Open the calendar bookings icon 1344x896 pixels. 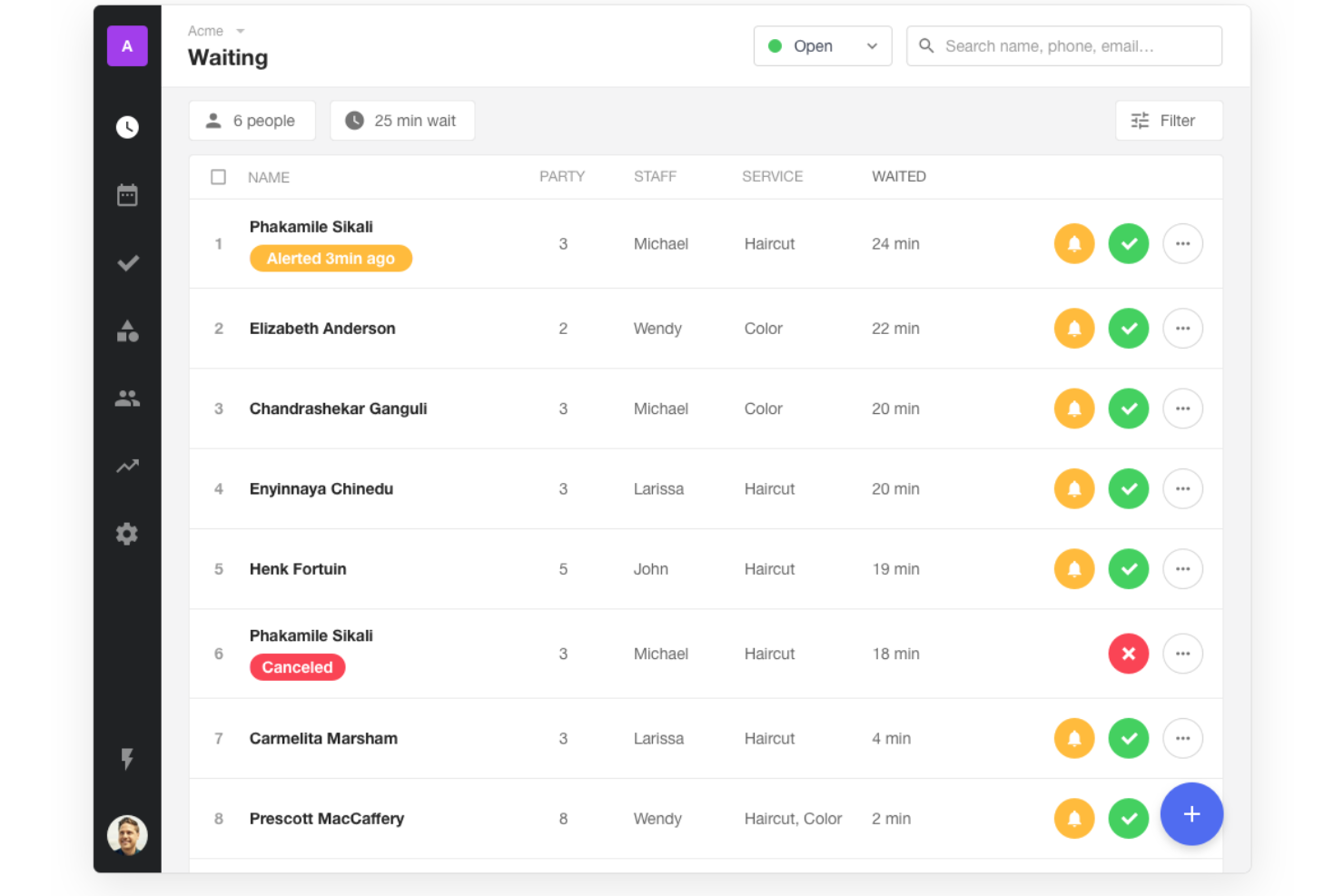[x=127, y=194]
